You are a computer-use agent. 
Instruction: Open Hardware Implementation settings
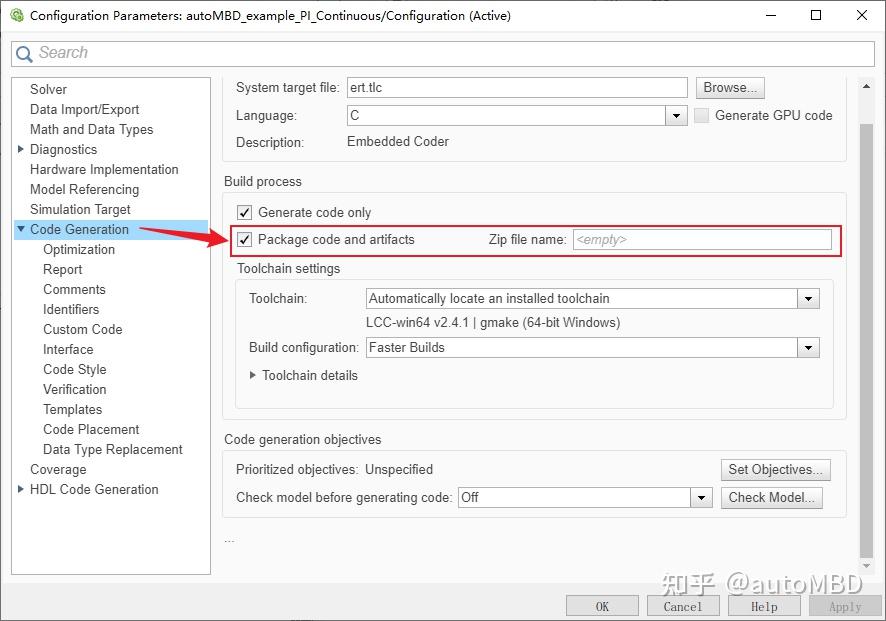(x=104, y=170)
